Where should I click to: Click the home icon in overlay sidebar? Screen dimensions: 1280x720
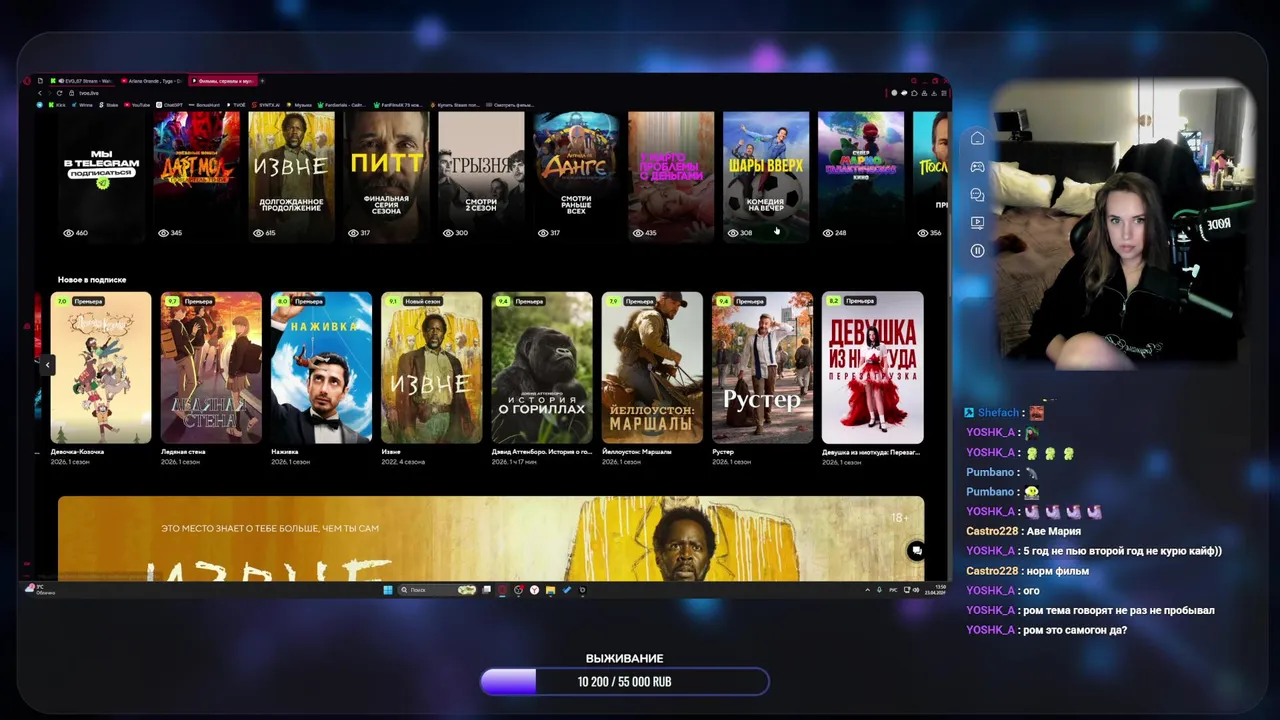click(x=978, y=139)
